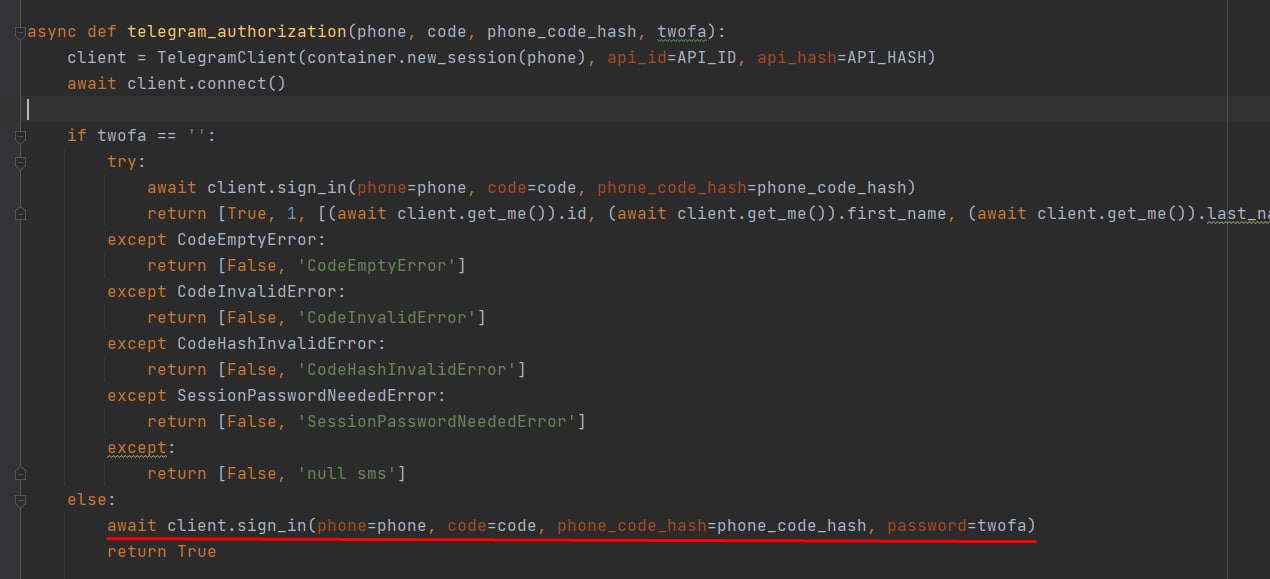Click the 'CodeInvalidError' string literal
The image size is (1270, 579).
386,318
